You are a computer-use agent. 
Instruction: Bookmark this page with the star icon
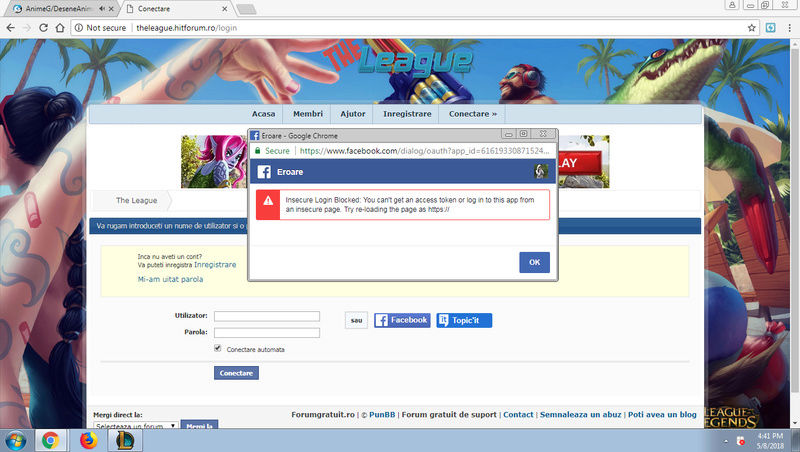point(752,28)
